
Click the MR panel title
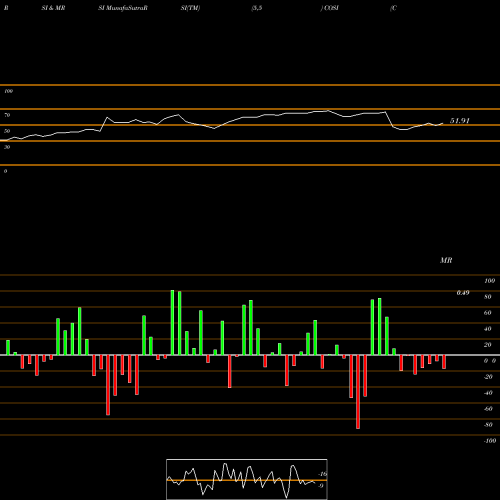tap(446, 260)
